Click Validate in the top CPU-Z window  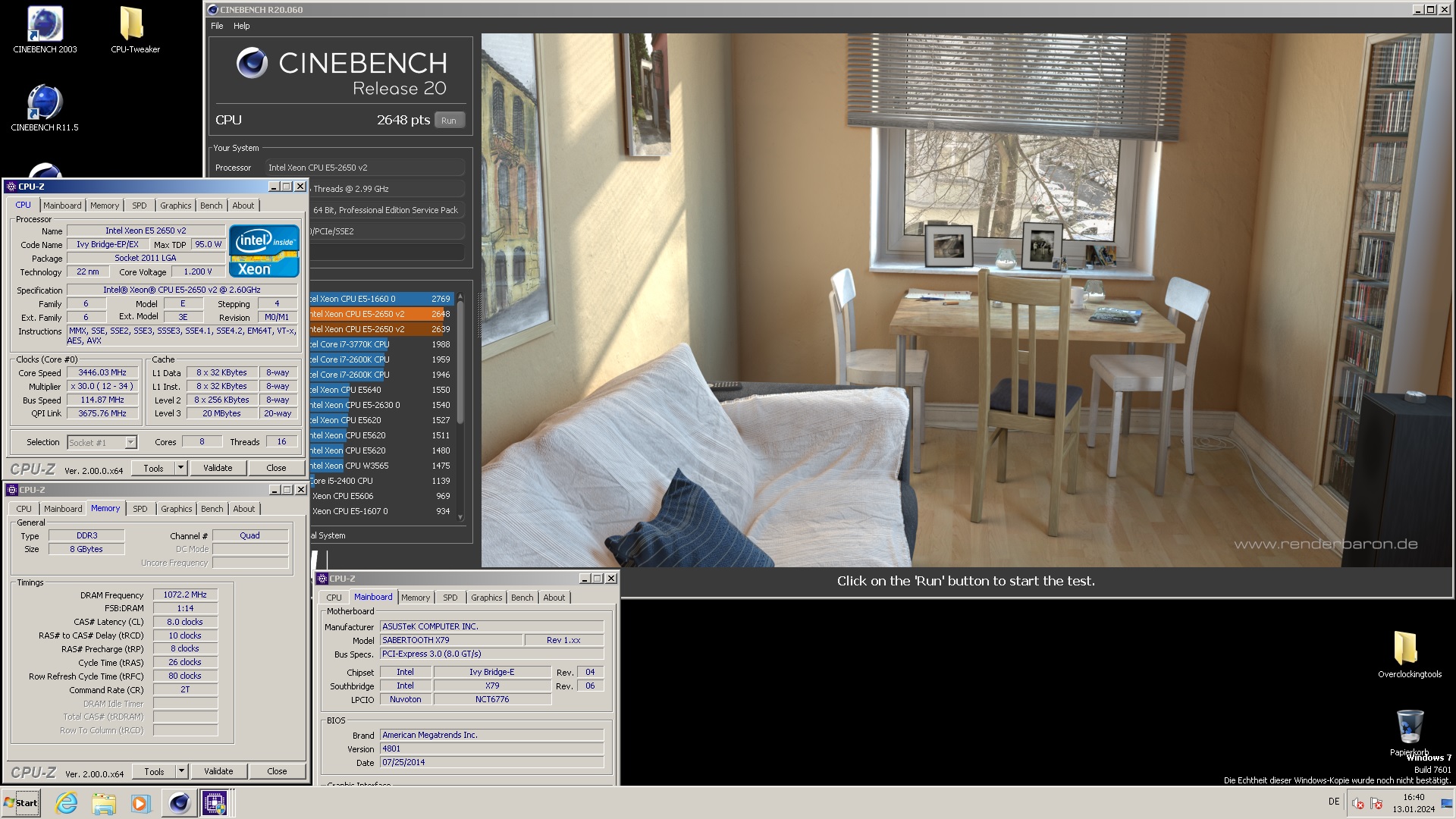tap(218, 468)
